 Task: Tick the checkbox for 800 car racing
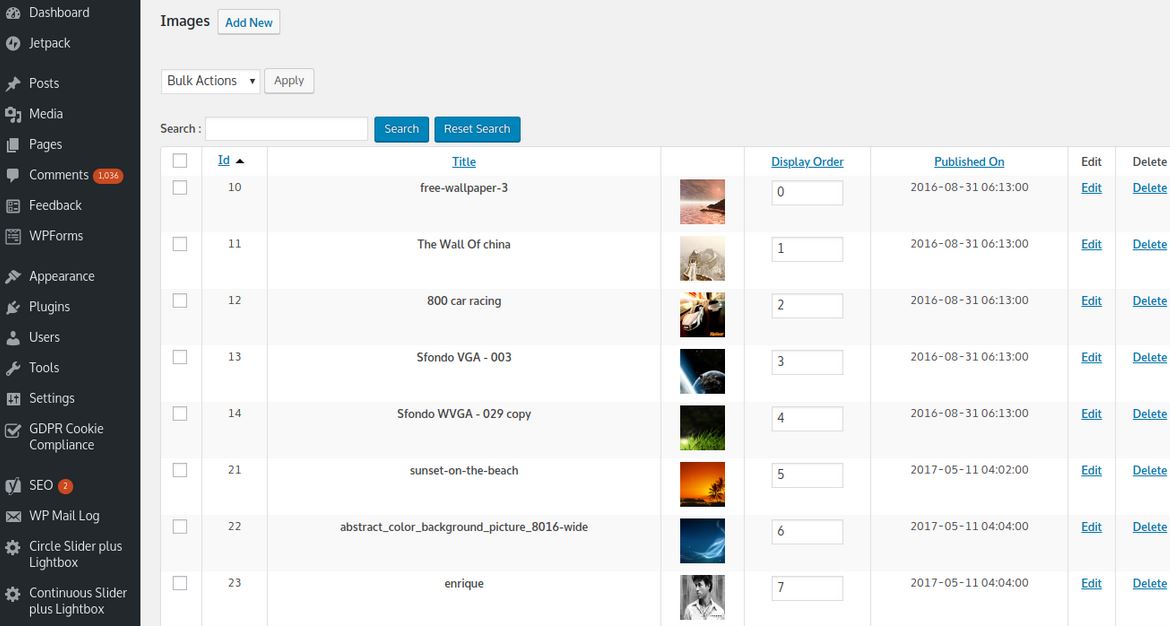[180, 301]
